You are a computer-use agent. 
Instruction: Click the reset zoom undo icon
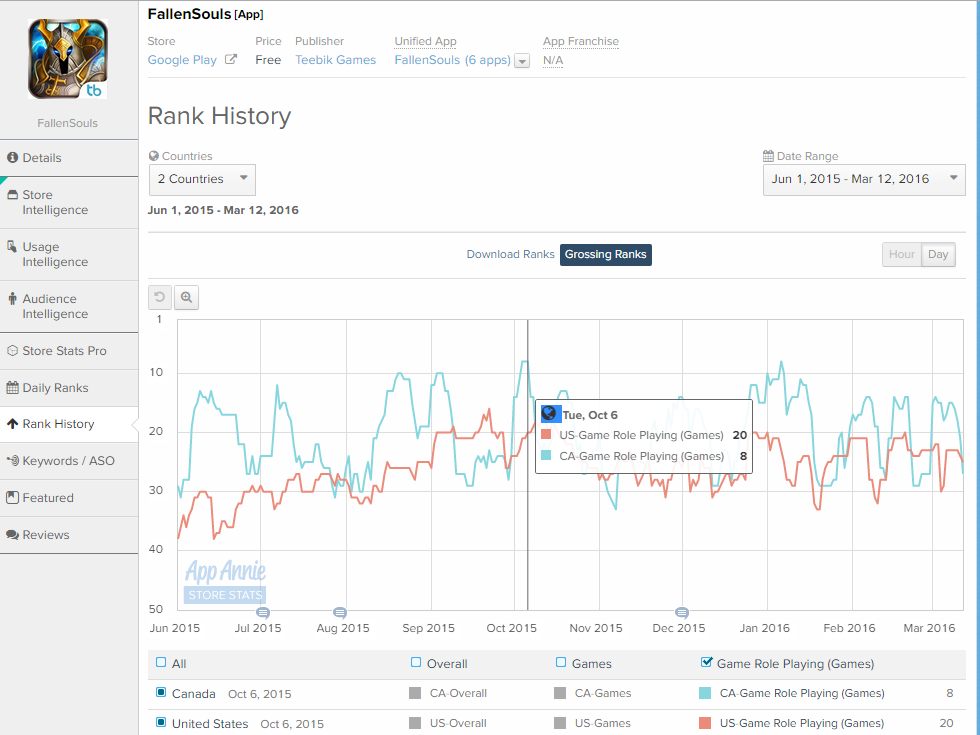160,298
